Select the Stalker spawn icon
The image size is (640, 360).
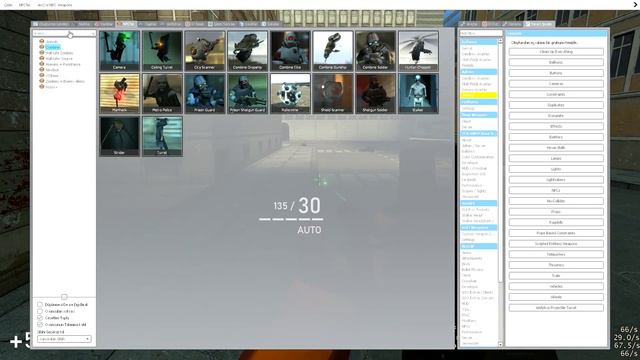418,93
